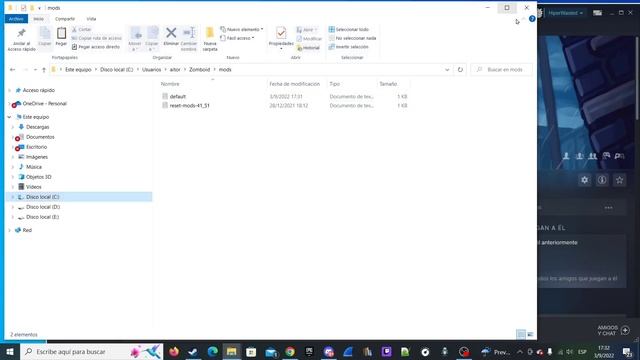Open Firefox from taskbar

point(174,352)
